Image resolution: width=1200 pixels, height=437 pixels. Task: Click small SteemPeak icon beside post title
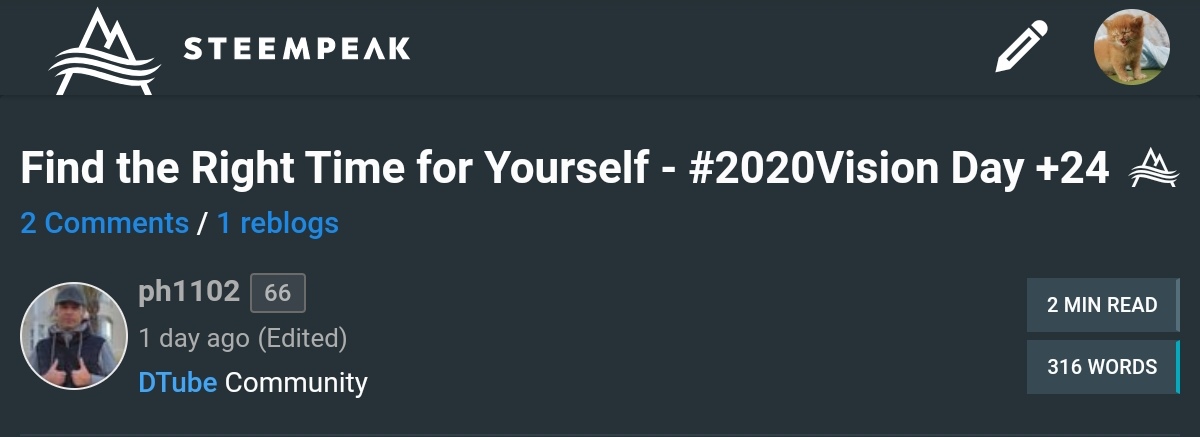coord(1153,168)
